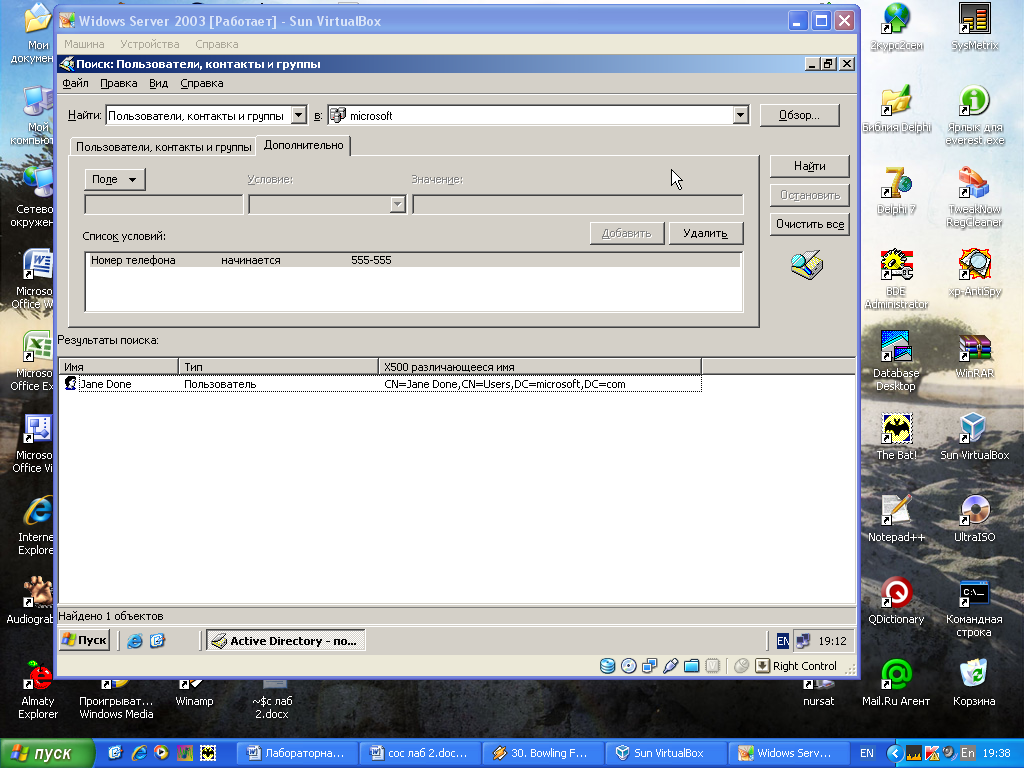
Task: Select Номер телефона condition row
Action: pyautogui.click(x=414, y=260)
